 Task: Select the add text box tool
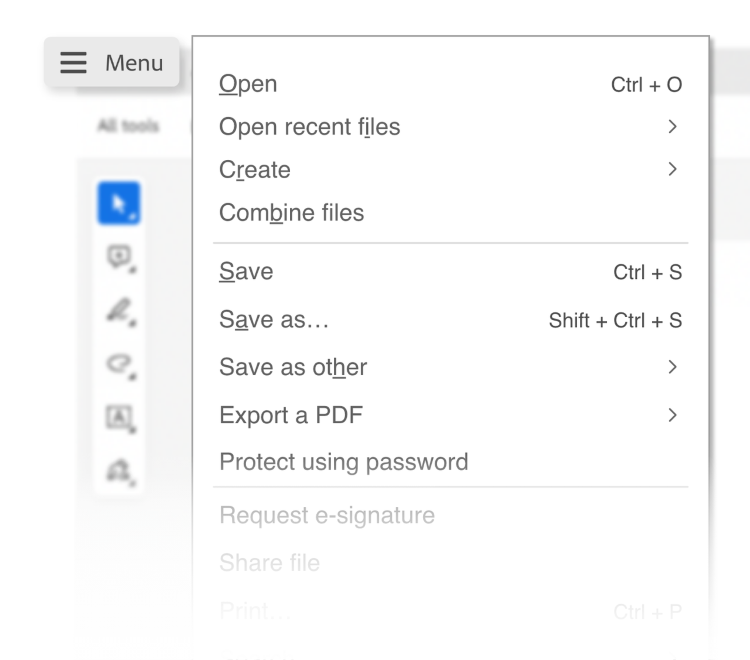(119, 416)
